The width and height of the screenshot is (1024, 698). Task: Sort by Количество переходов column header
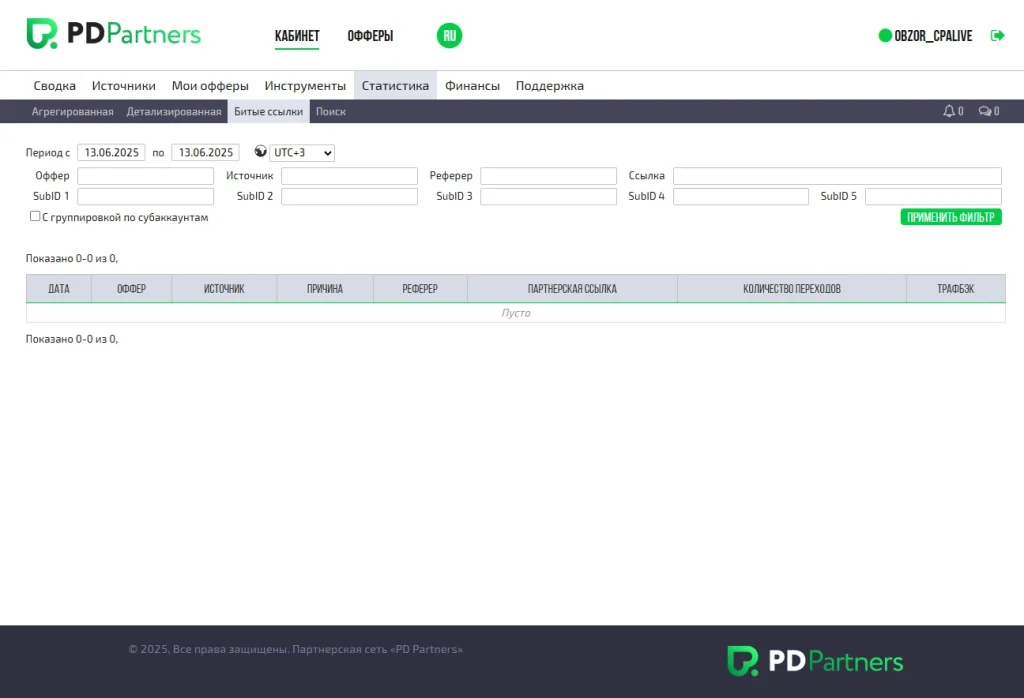(792, 289)
